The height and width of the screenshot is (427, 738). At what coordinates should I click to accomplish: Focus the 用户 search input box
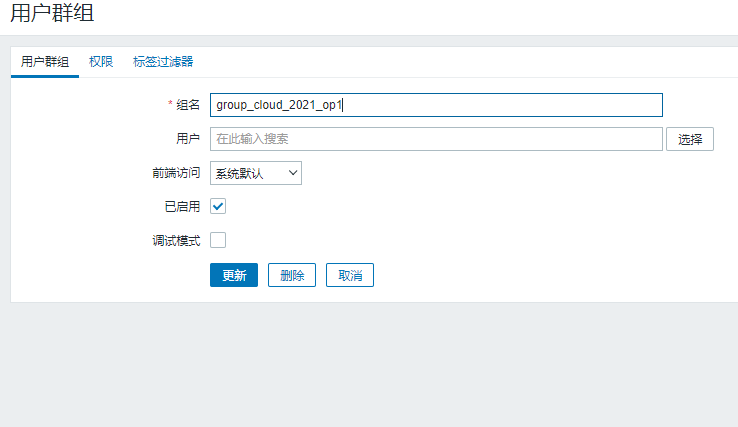tap(436, 139)
